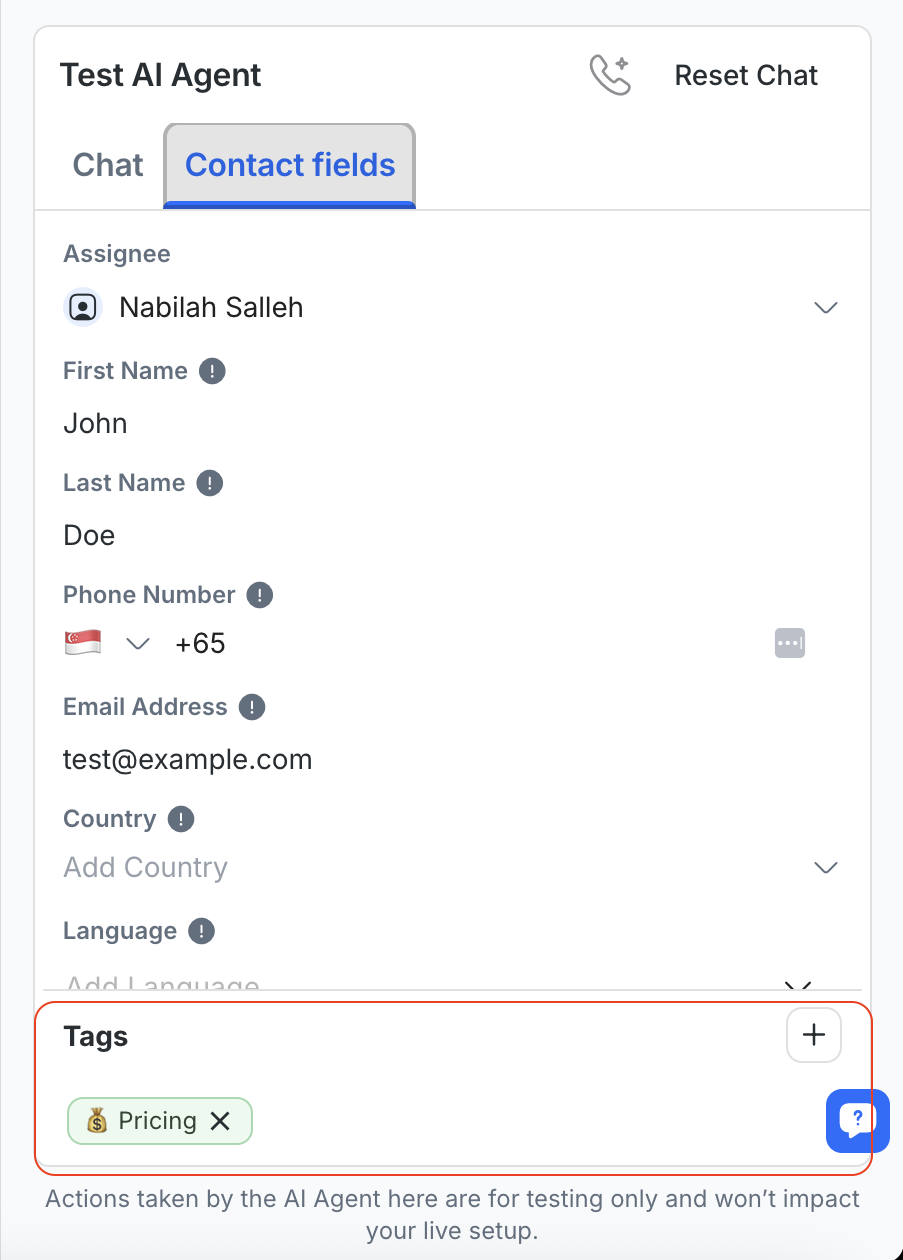Open the help chat bubble icon
903x1260 pixels.
point(857,1120)
